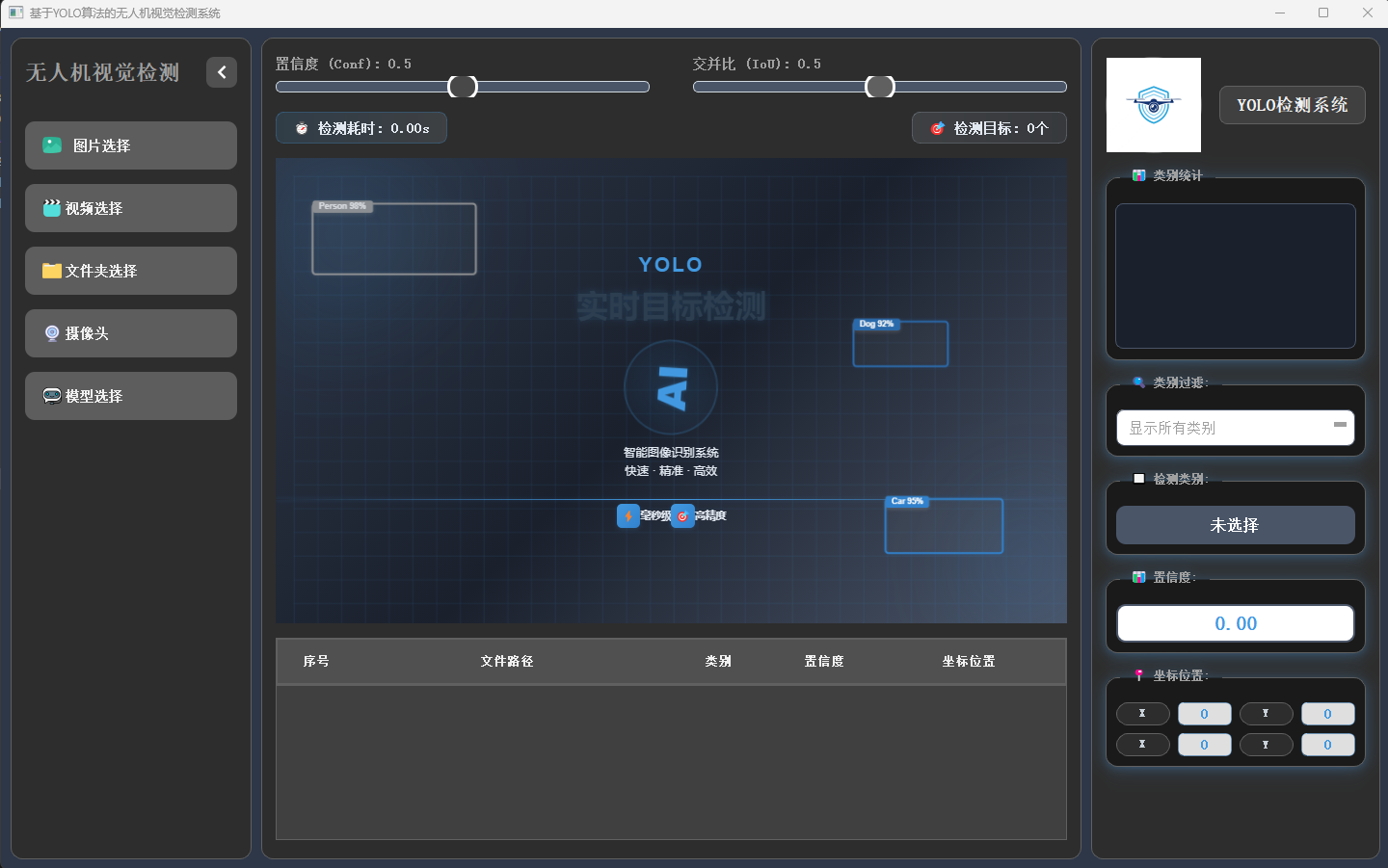Viewport: 1388px width, 868px height.
Task: Click the white square icon beside 检测类别
Action: [1139, 479]
